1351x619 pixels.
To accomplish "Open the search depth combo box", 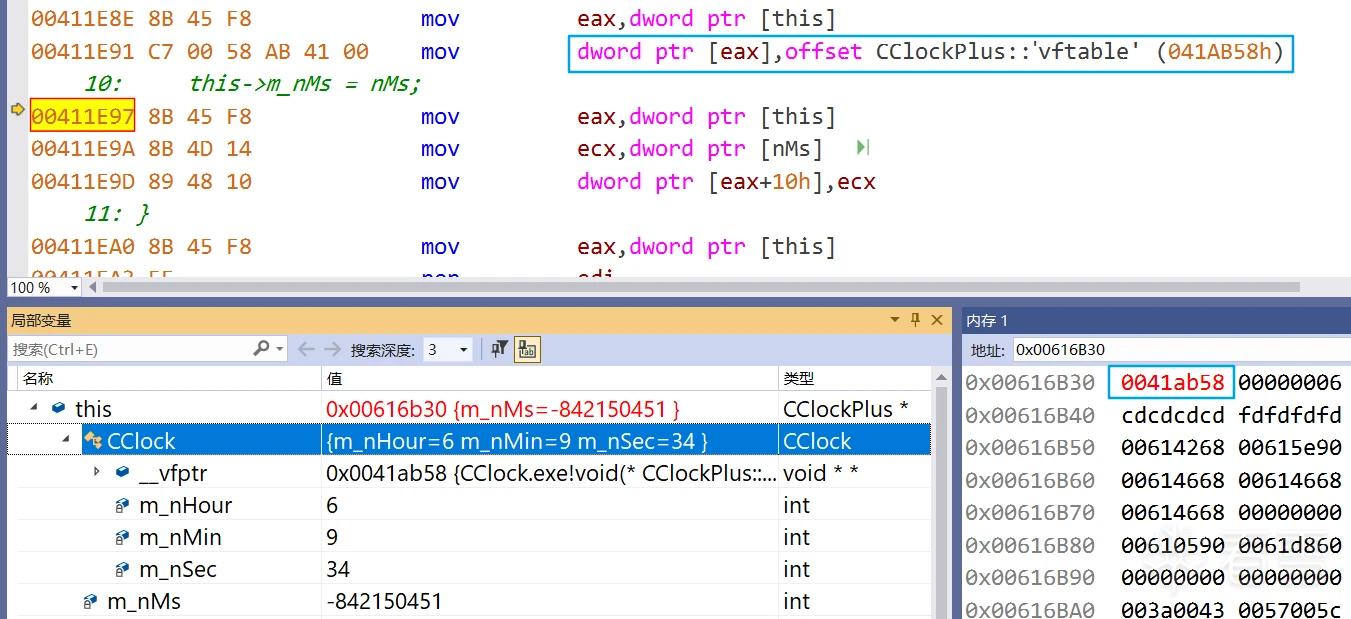I will click(x=447, y=350).
